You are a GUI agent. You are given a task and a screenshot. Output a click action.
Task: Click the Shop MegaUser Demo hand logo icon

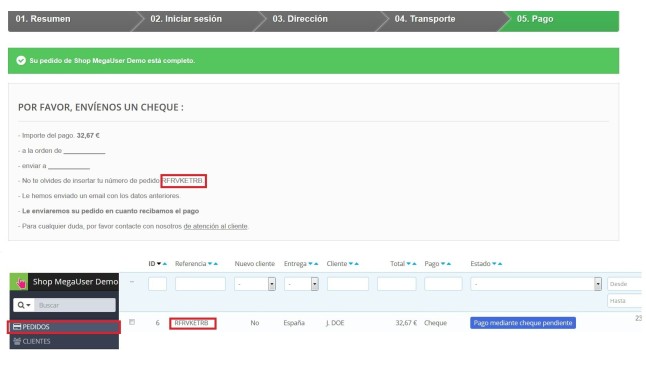[19, 282]
